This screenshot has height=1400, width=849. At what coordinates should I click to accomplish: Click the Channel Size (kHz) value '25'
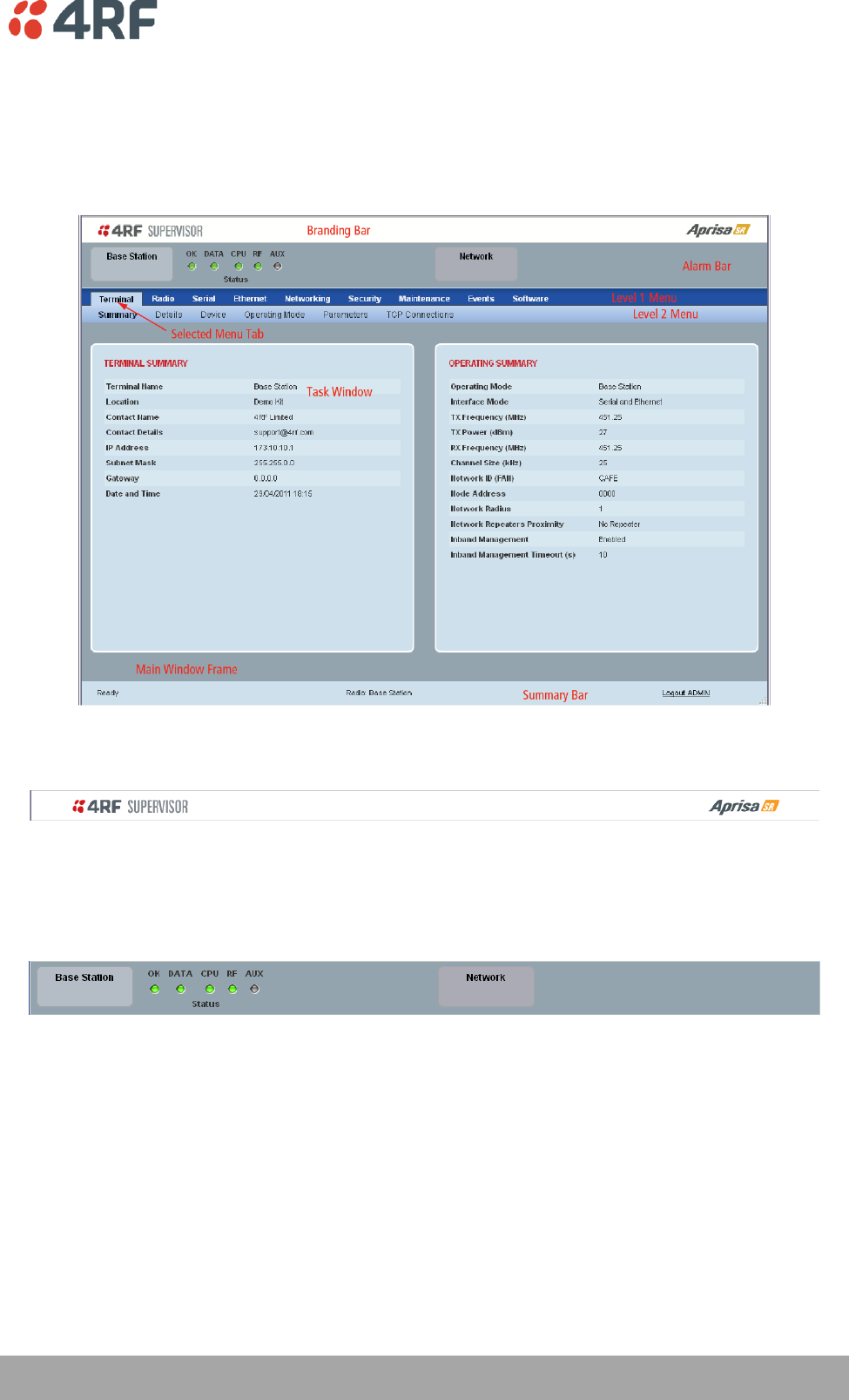(603, 463)
